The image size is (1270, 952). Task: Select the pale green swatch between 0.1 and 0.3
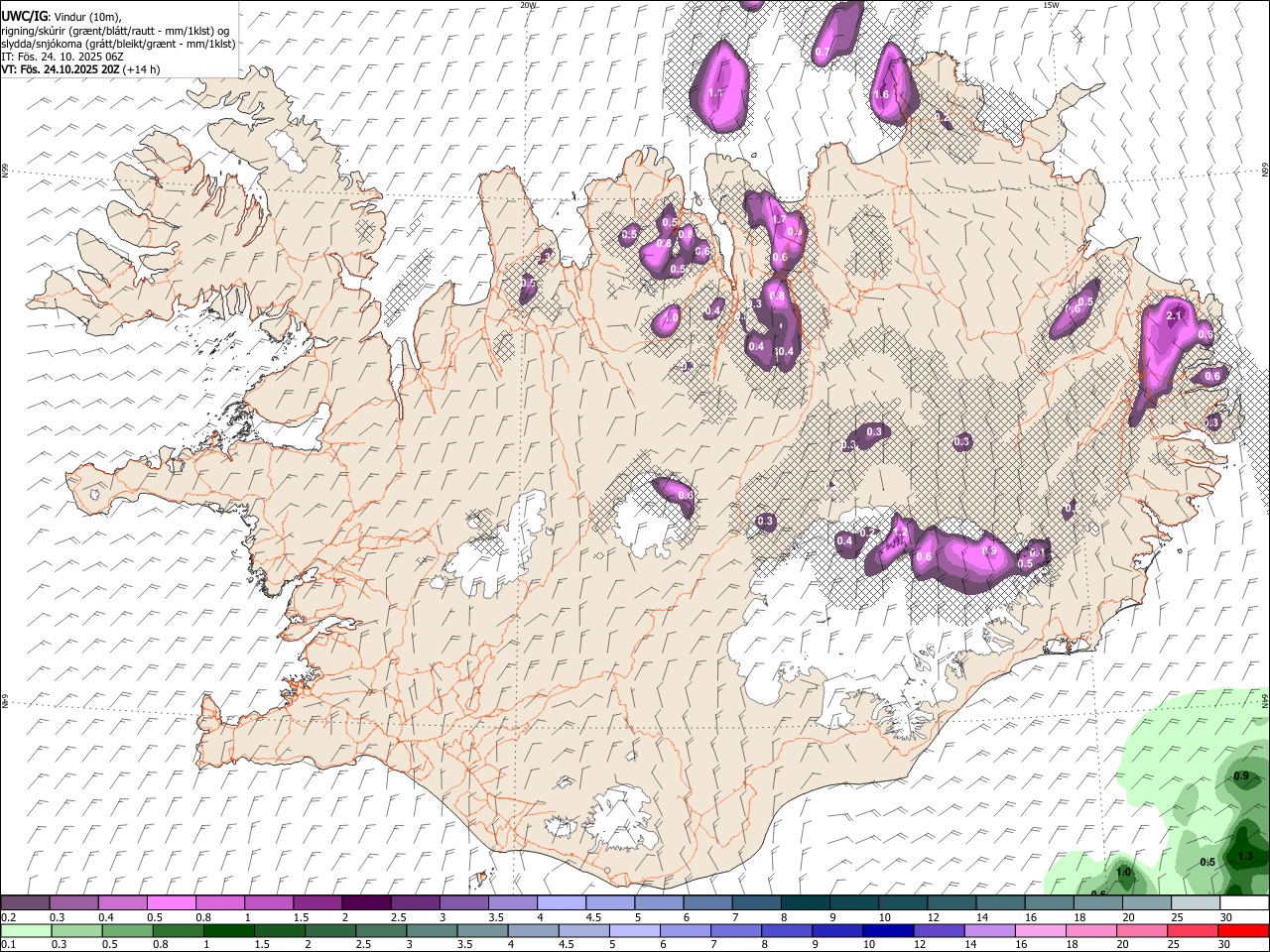[x=25, y=930]
